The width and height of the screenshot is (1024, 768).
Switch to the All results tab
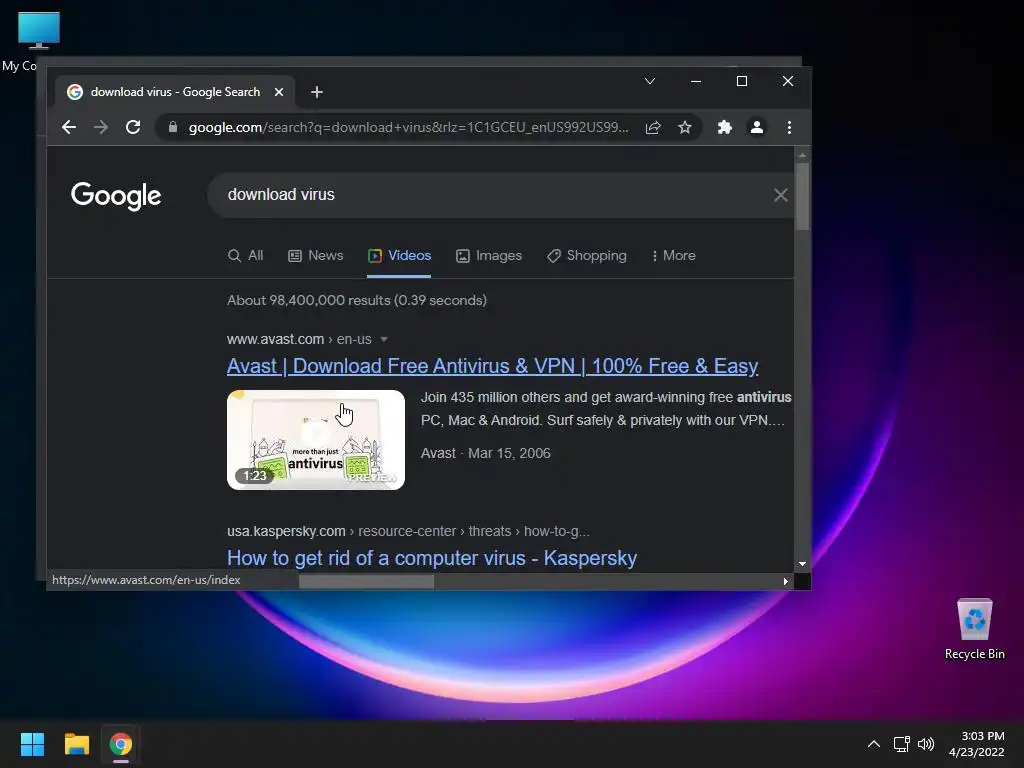246,255
